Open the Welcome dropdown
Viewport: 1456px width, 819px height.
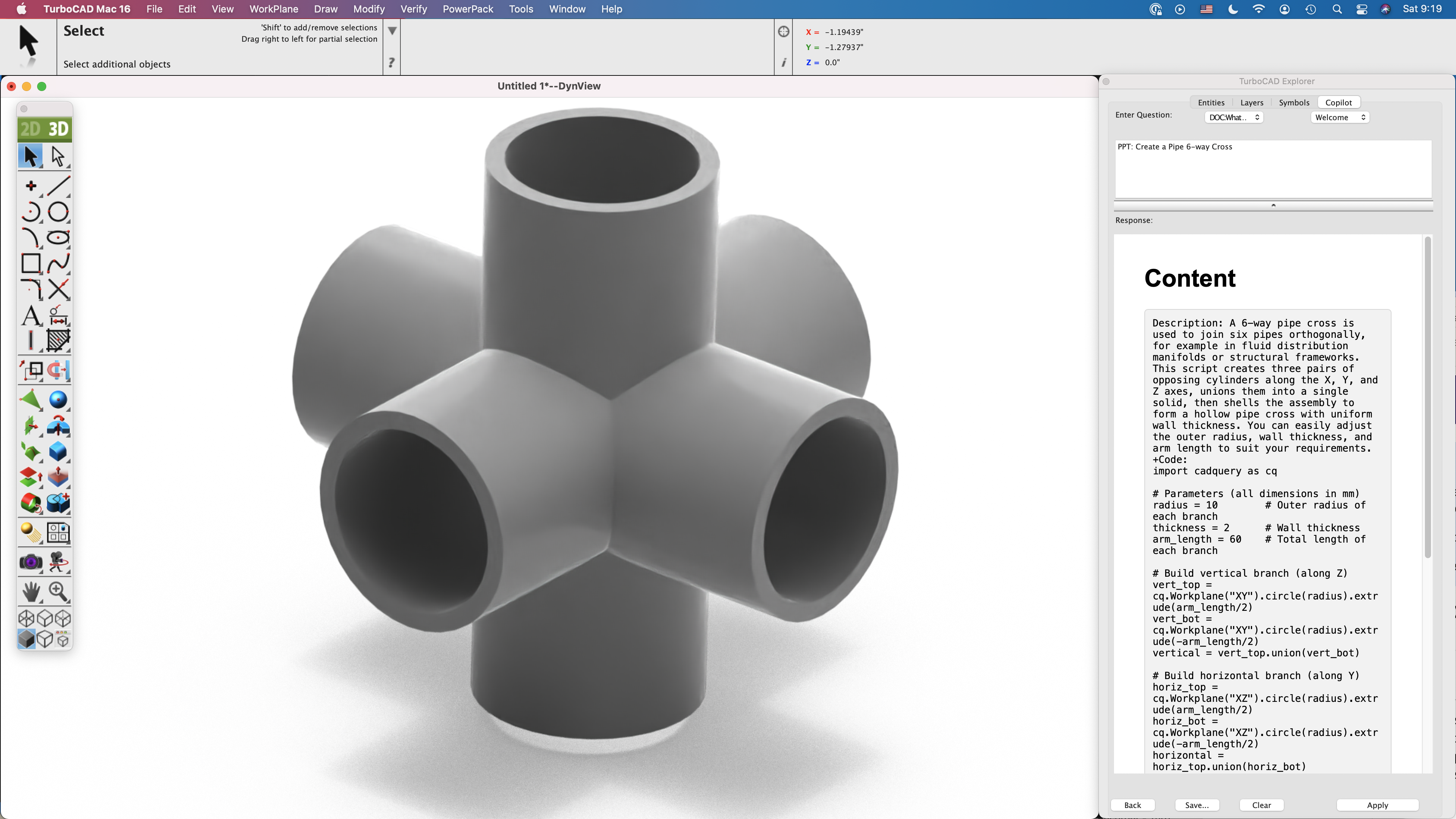(1340, 118)
